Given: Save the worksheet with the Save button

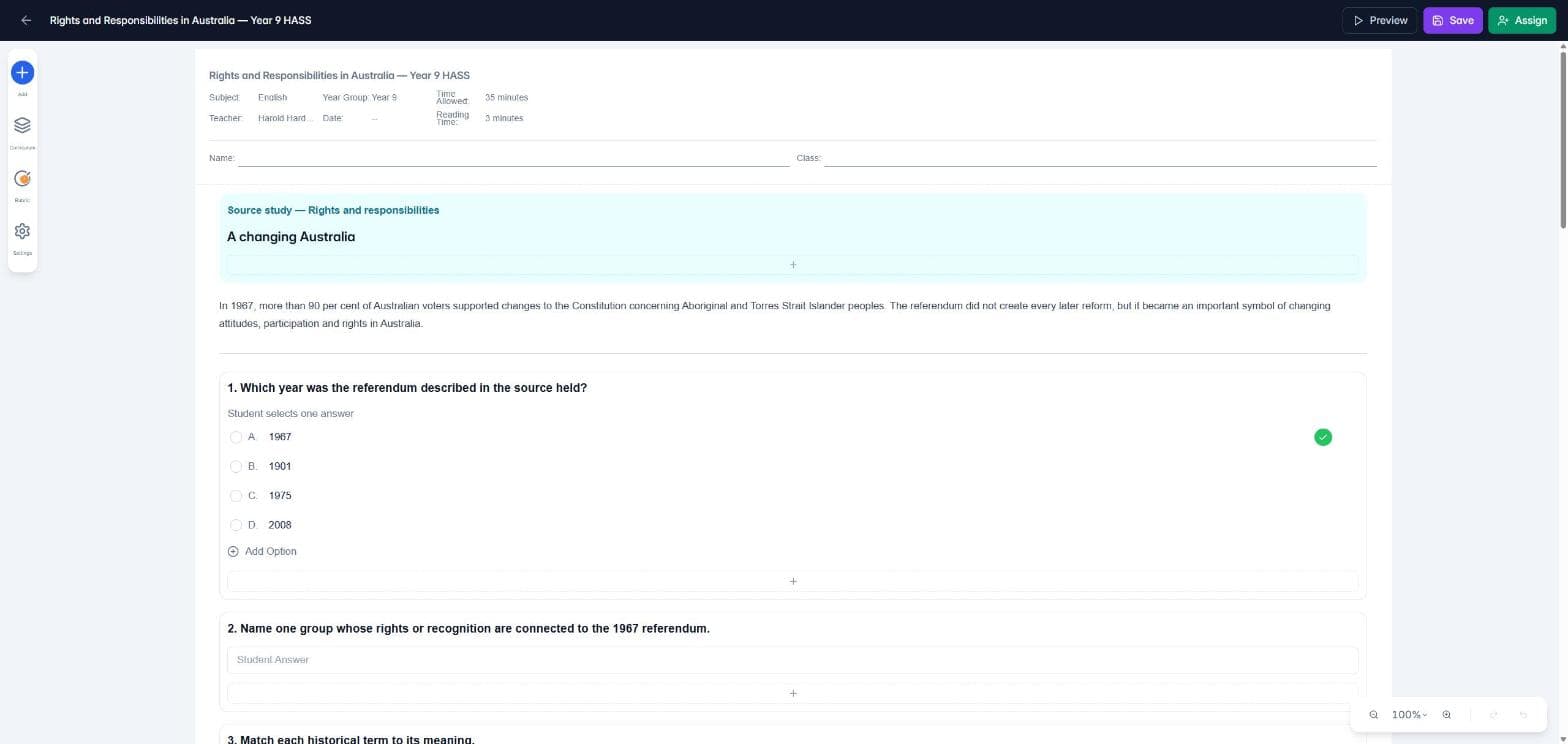Looking at the screenshot, I should (x=1452, y=20).
